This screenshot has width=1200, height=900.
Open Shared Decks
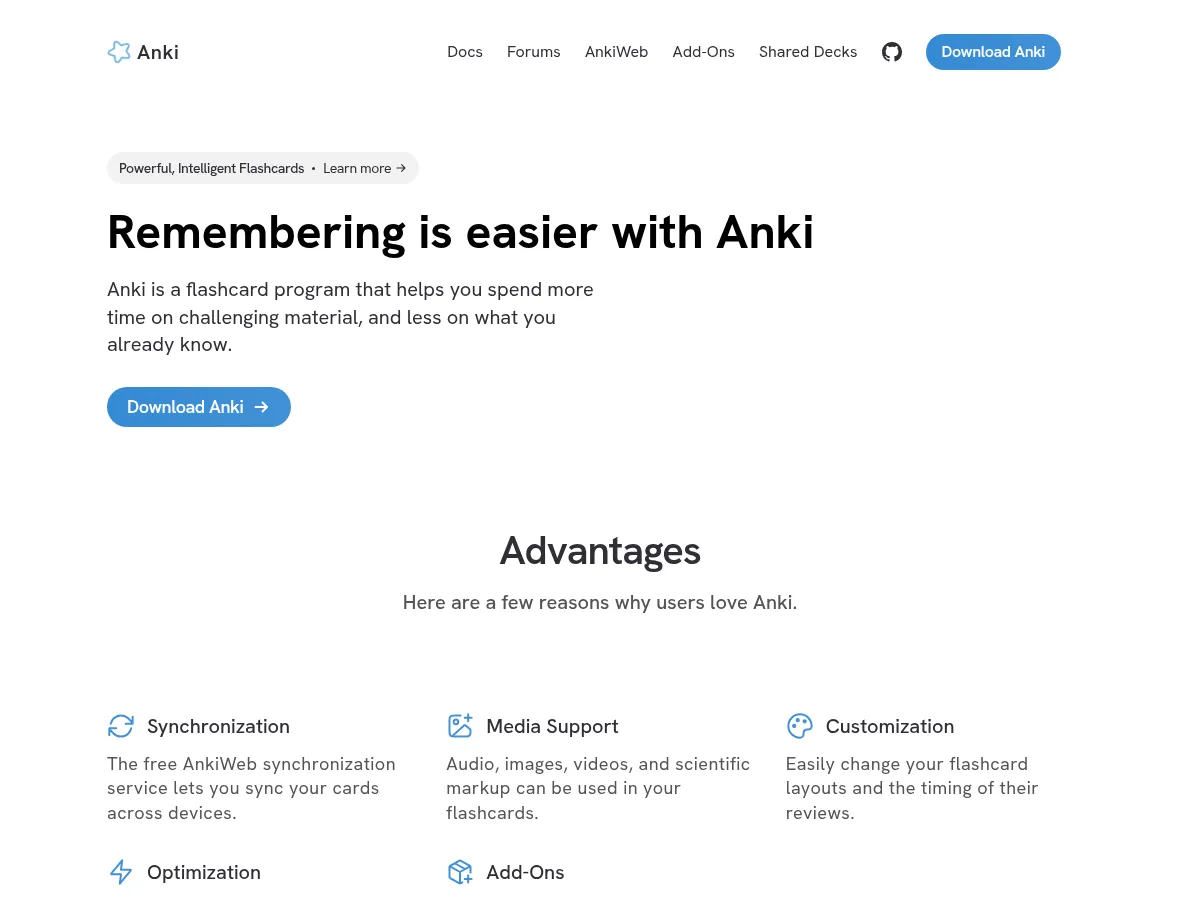pyautogui.click(x=808, y=51)
